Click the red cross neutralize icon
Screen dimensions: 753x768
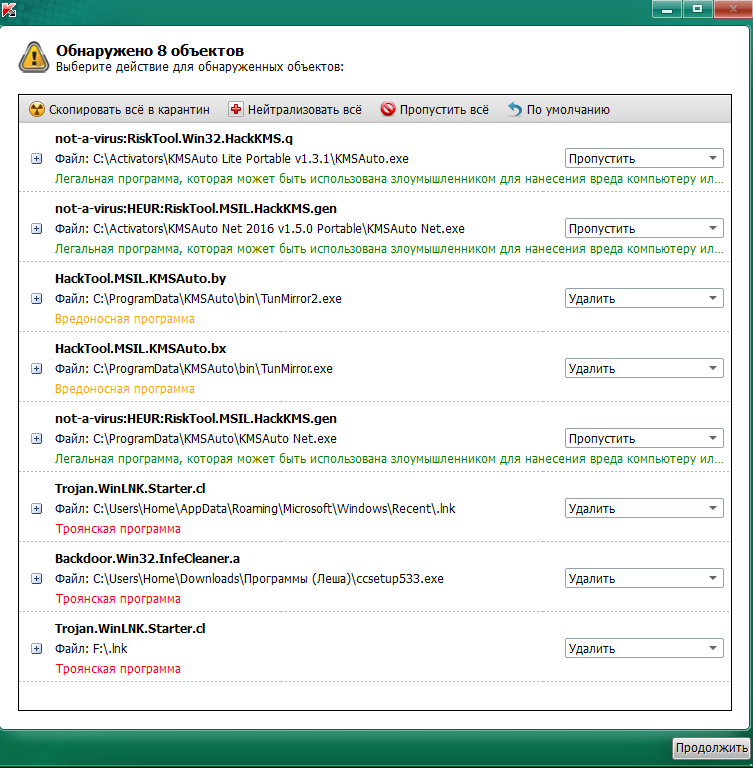coord(236,109)
